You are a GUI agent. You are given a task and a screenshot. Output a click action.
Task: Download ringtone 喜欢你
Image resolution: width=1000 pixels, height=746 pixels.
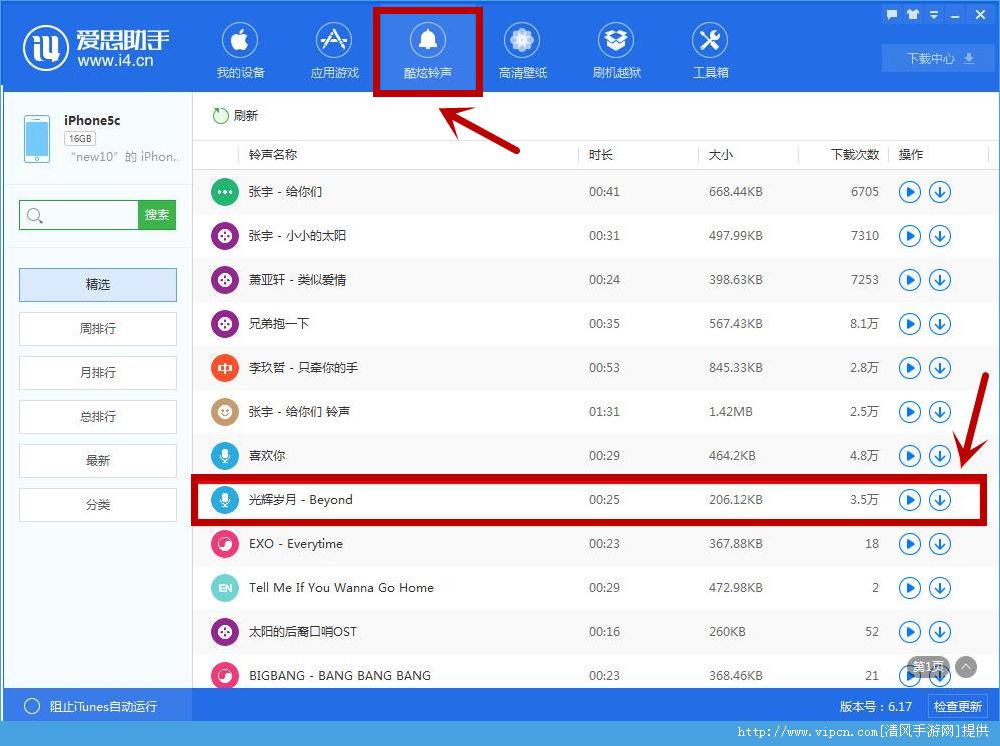pyautogui.click(x=939, y=456)
